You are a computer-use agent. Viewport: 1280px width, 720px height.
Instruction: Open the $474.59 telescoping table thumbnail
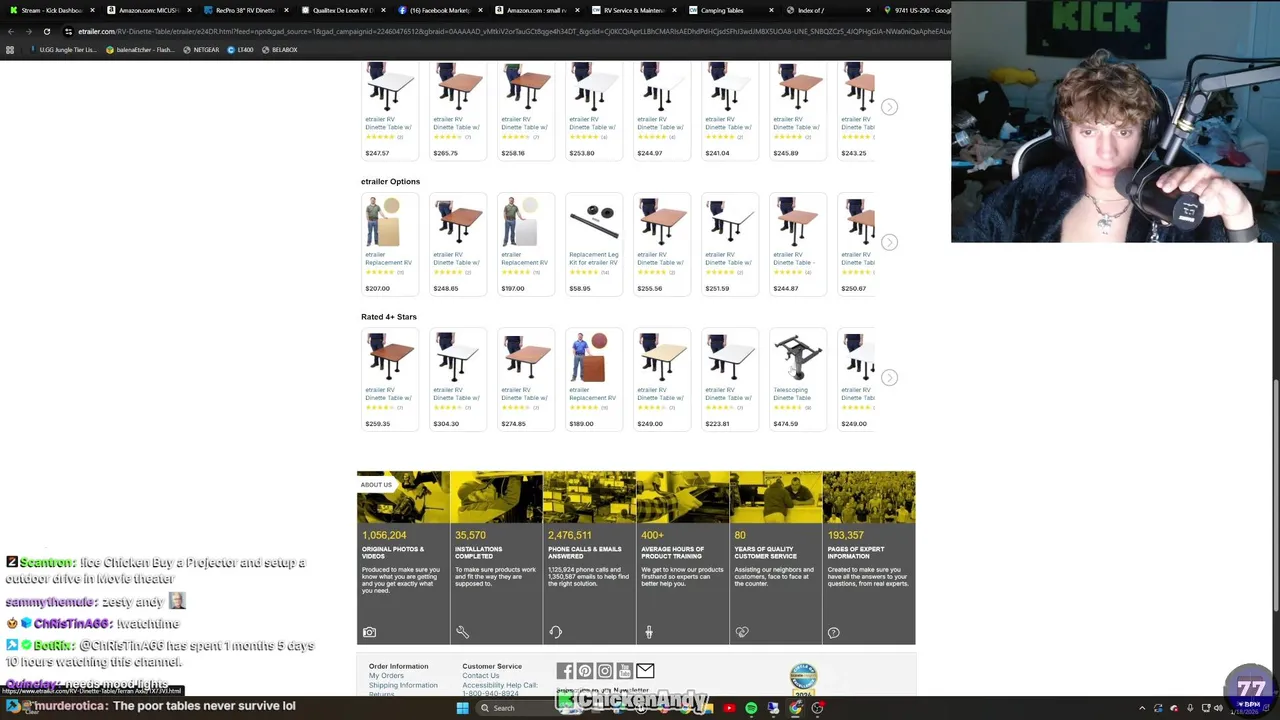point(798,357)
